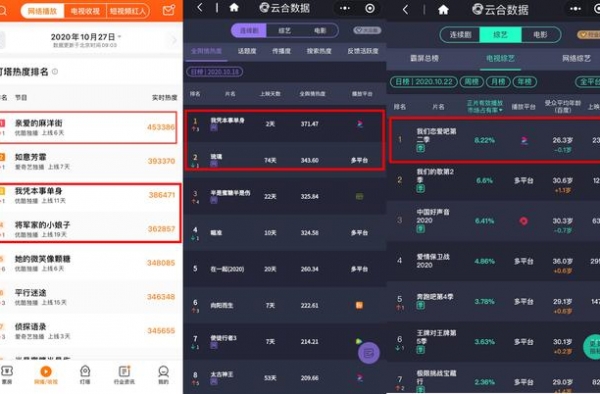The image size is (600, 394).
Task: Go back in the right 云合数据 panel
Action: pos(405,10)
